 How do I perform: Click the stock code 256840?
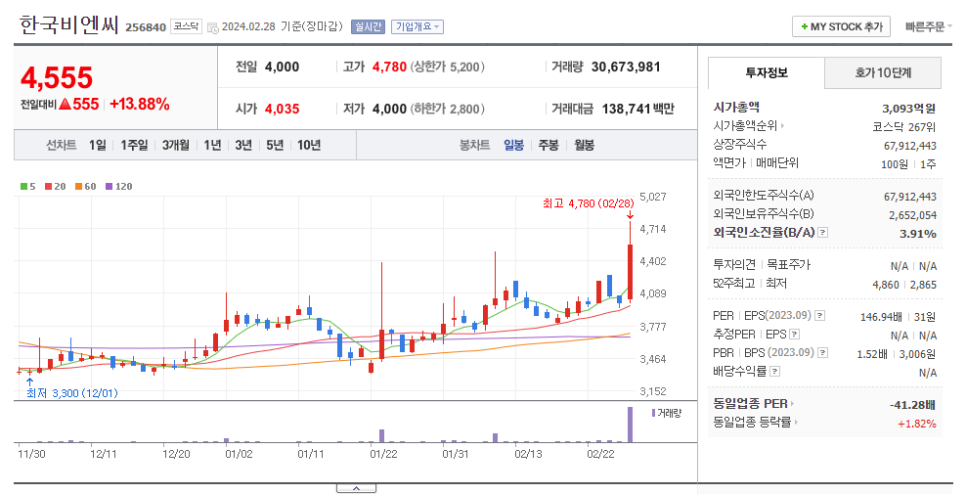pyautogui.click(x=145, y=27)
